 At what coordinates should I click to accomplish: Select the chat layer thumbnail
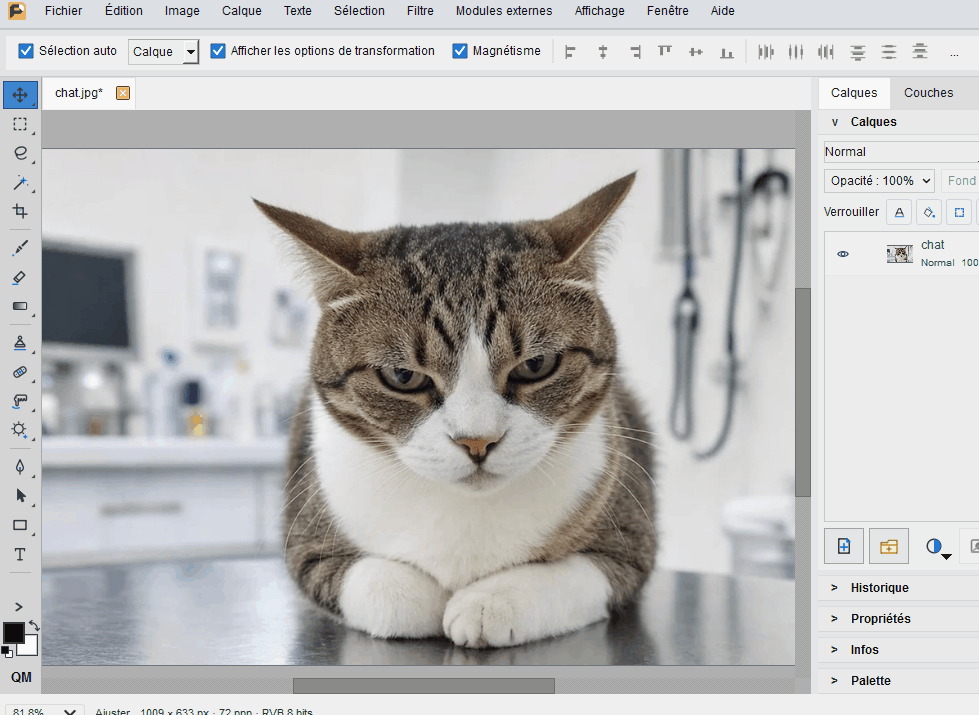coord(900,254)
